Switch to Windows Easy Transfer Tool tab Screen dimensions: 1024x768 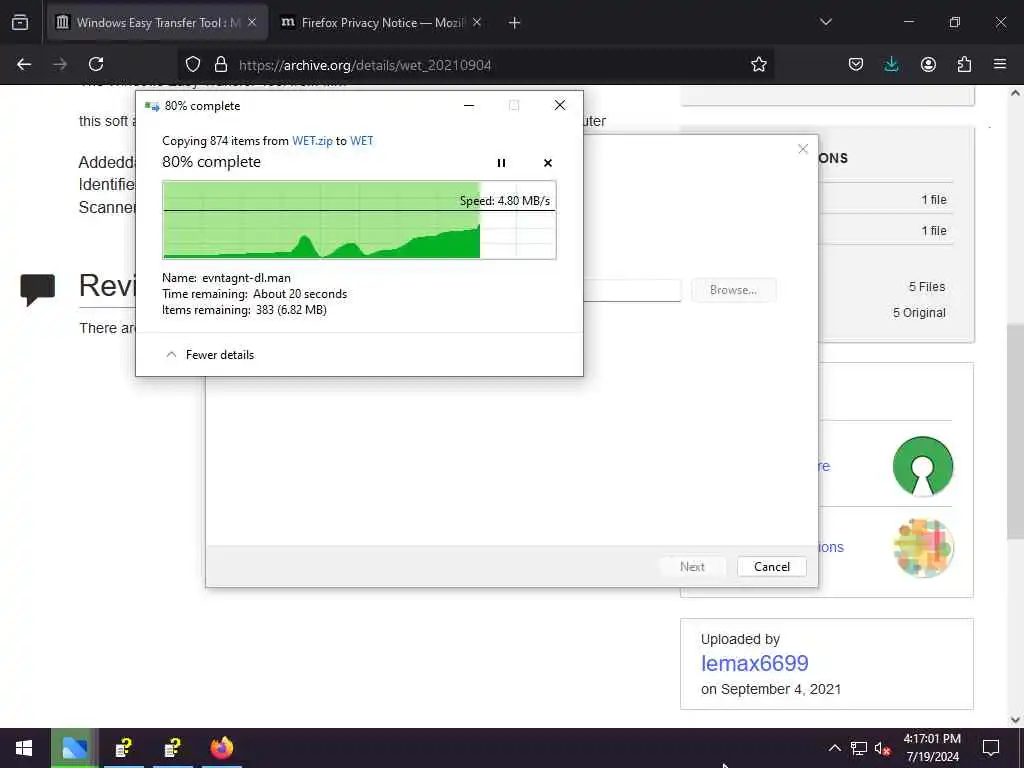click(x=157, y=23)
